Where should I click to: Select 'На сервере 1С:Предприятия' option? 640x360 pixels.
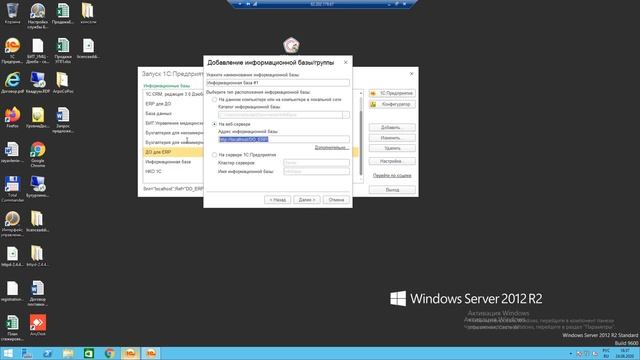(214, 155)
